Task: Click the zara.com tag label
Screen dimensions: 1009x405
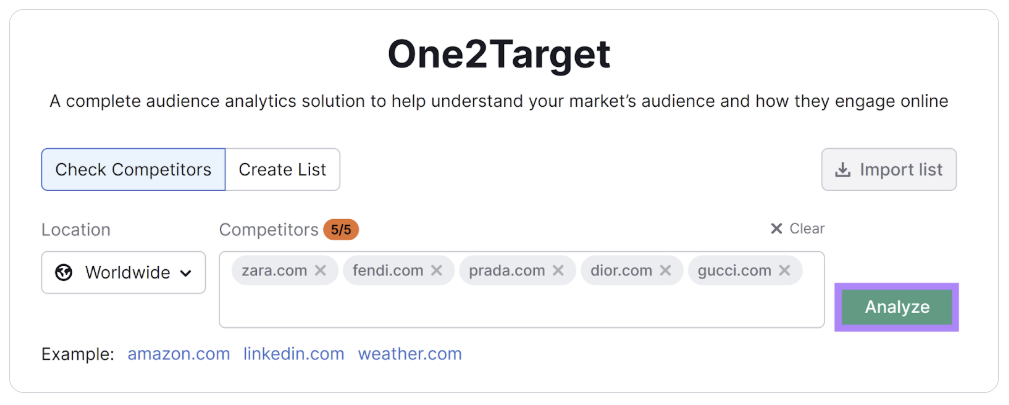Action: pos(274,271)
